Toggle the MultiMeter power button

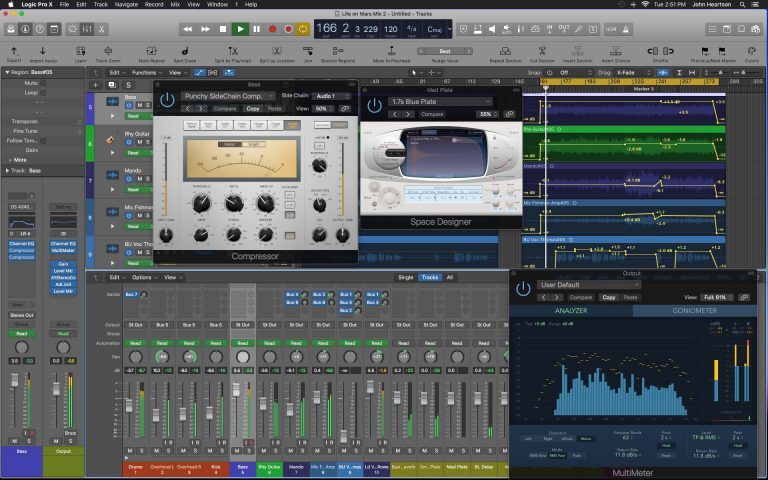(523, 290)
